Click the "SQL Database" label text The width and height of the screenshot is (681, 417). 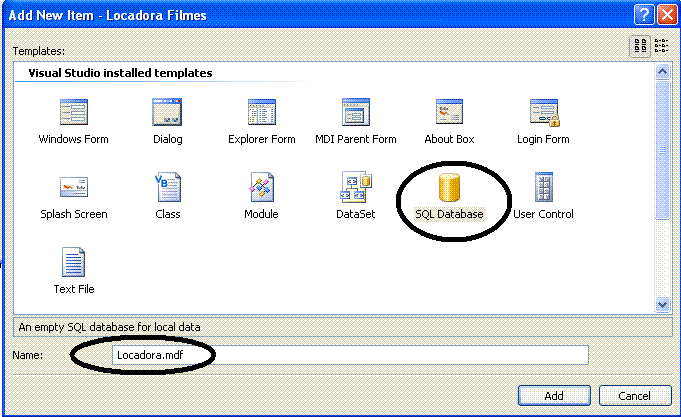[x=449, y=214]
